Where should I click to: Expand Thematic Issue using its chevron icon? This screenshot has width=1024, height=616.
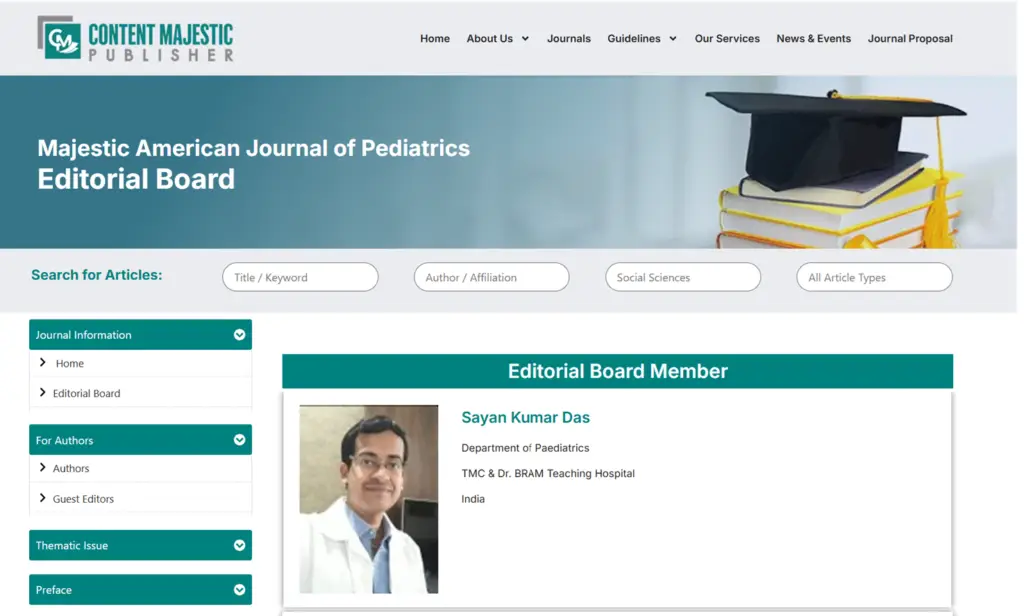(x=239, y=546)
